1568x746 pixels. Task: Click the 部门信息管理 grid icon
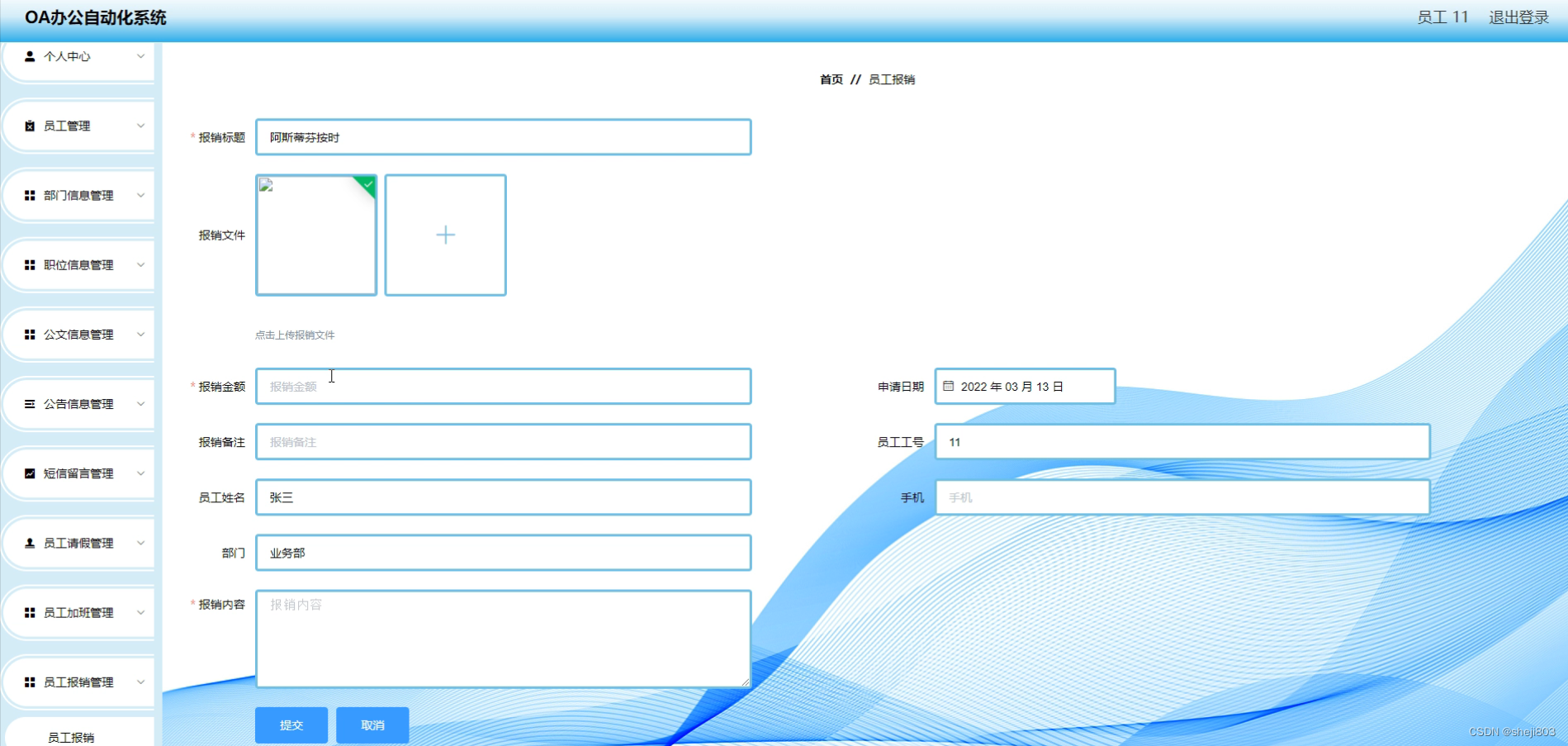click(x=30, y=195)
